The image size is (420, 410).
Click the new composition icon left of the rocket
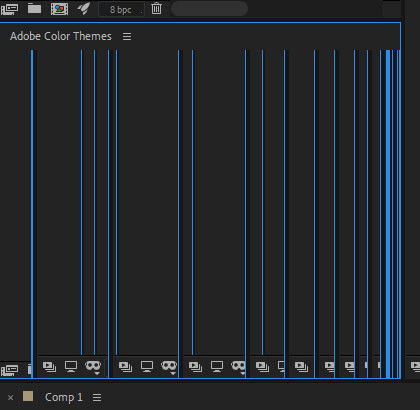59,9
